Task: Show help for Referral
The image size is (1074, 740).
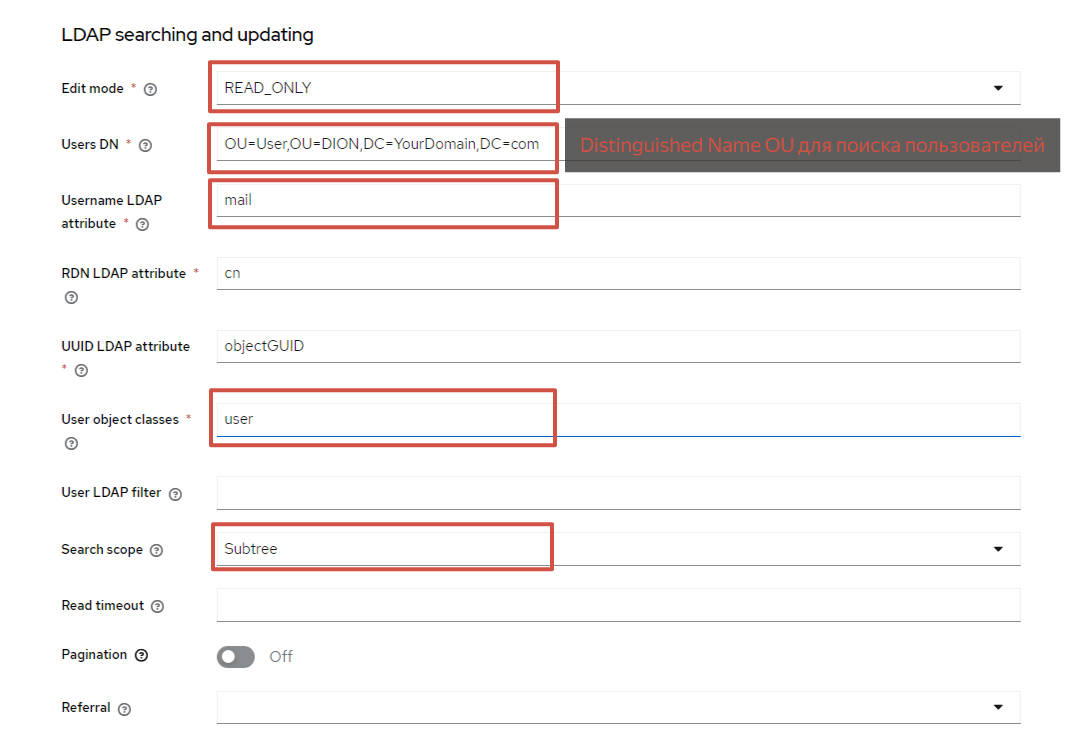Action: 124,709
